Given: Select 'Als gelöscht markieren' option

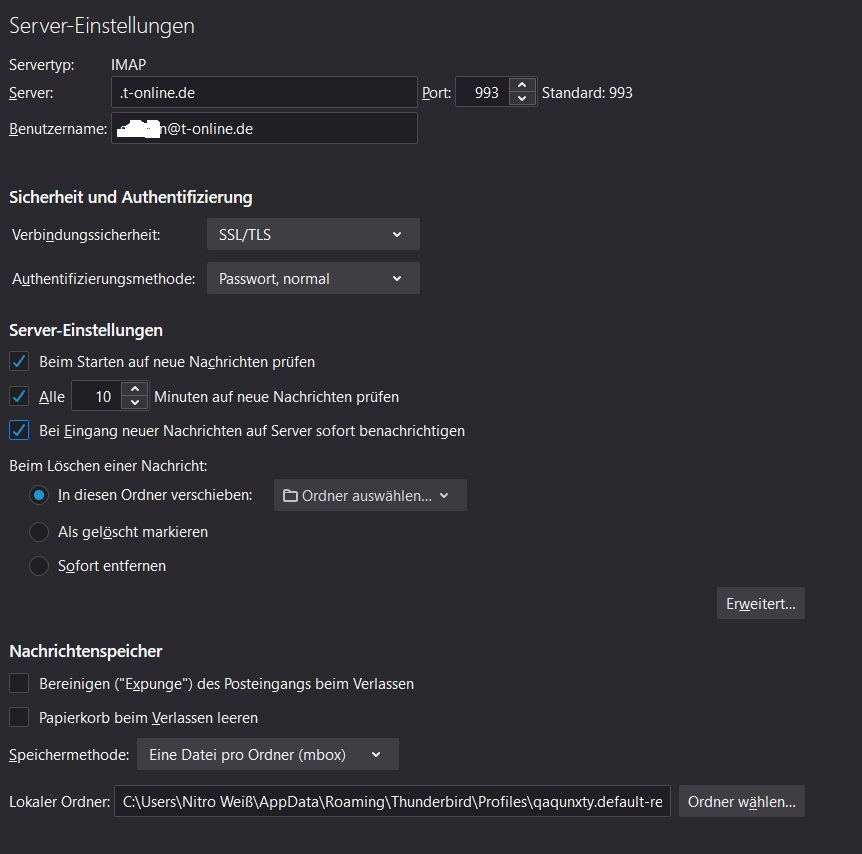Looking at the screenshot, I should click(x=39, y=532).
